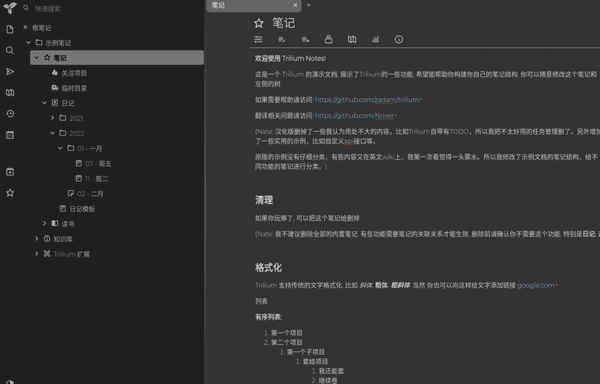Select the 关注项目 note in the tree
Viewport: 600px width, 384px height.
pyautogui.click(x=74, y=73)
